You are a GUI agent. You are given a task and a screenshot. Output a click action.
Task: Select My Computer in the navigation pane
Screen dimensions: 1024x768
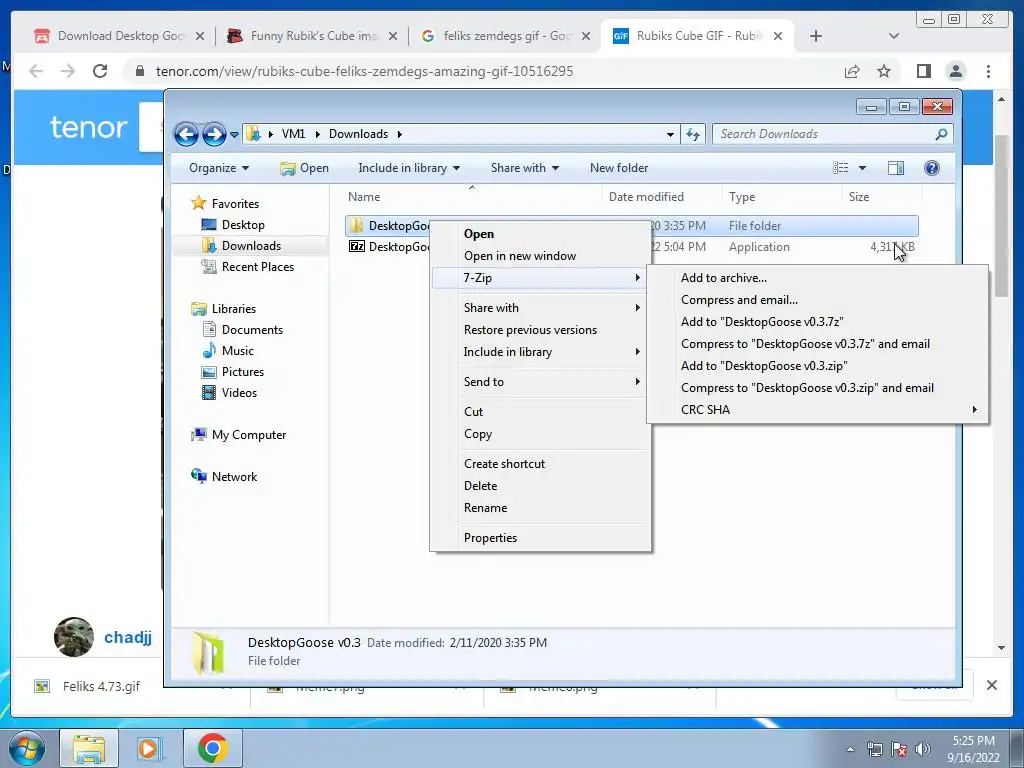[x=249, y=435]
